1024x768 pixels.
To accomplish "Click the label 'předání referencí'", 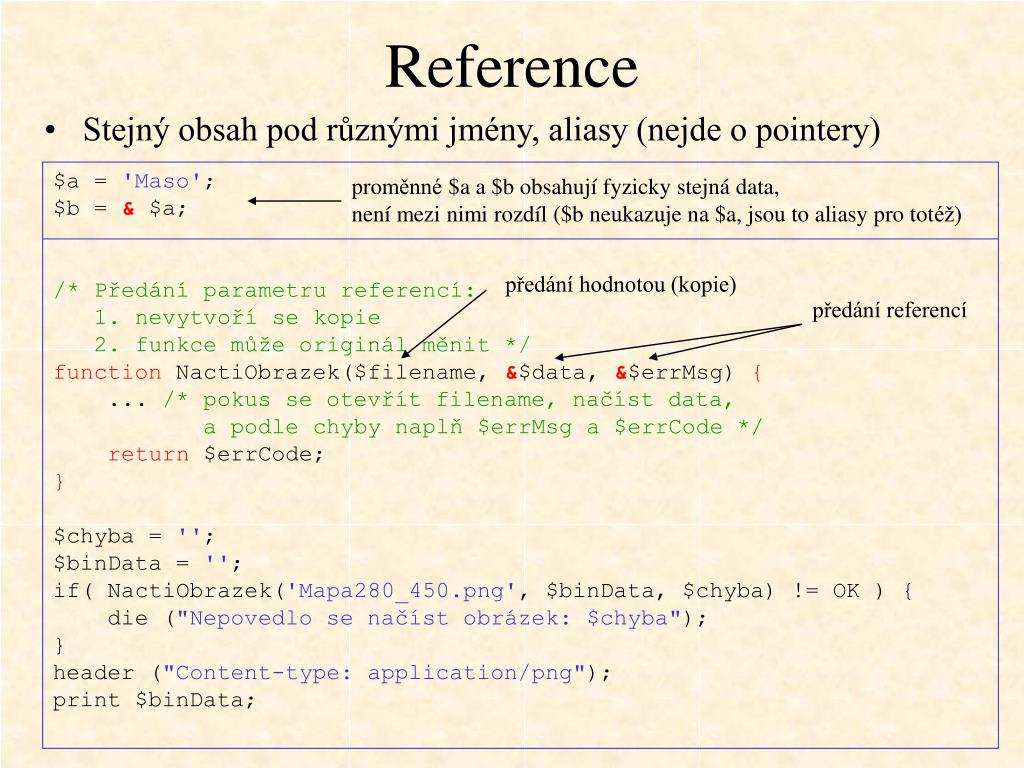I will [889, 311].
